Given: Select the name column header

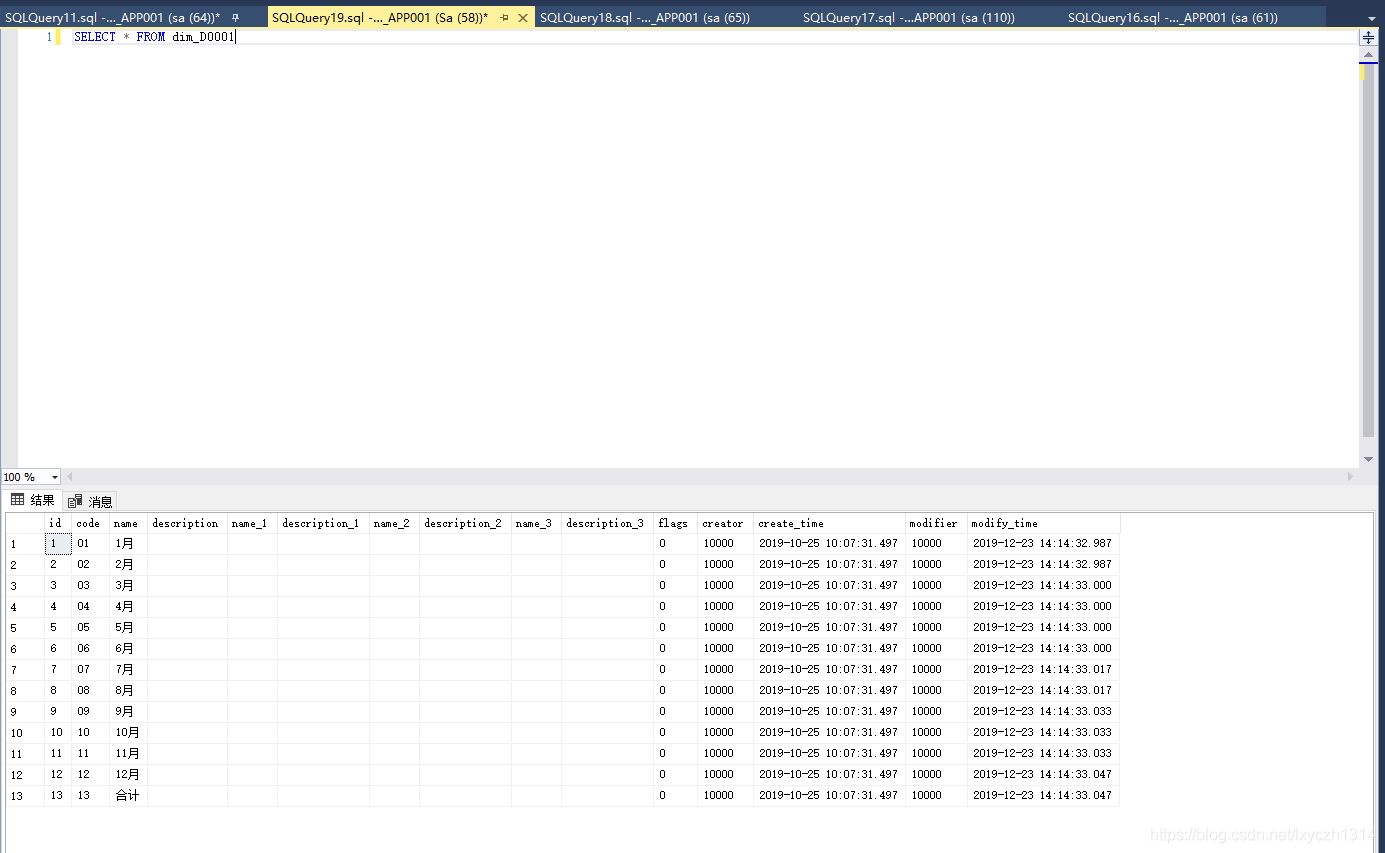Looking at the screenshot, I should pyautogui.click(x=128, y=523).
